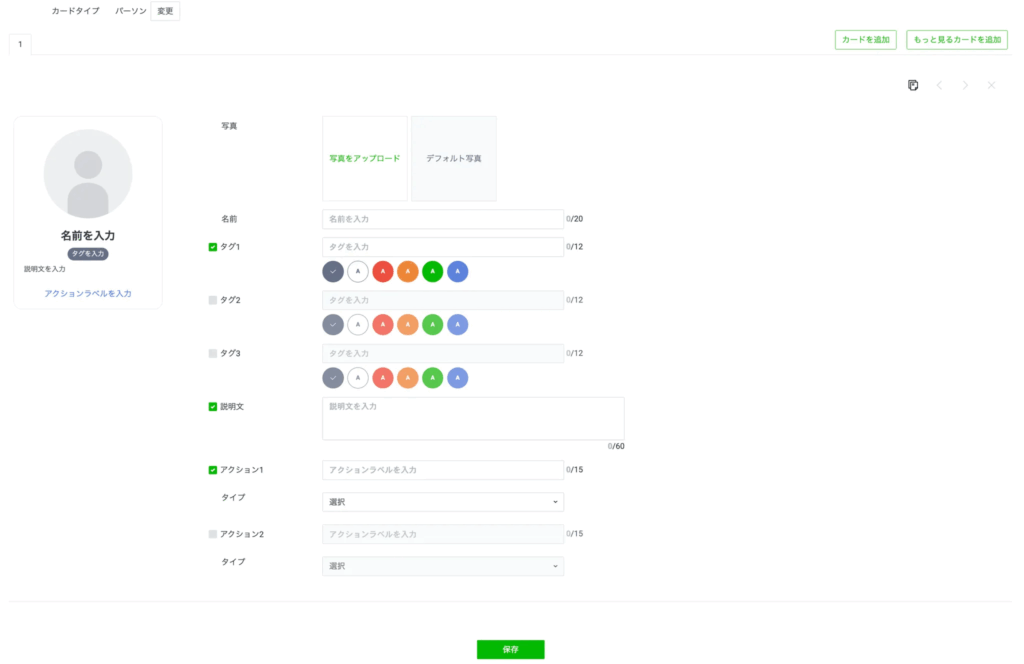Go to previous card with left arrow
This screenshot has height=664, width=1024.
(x=939, y=86)
